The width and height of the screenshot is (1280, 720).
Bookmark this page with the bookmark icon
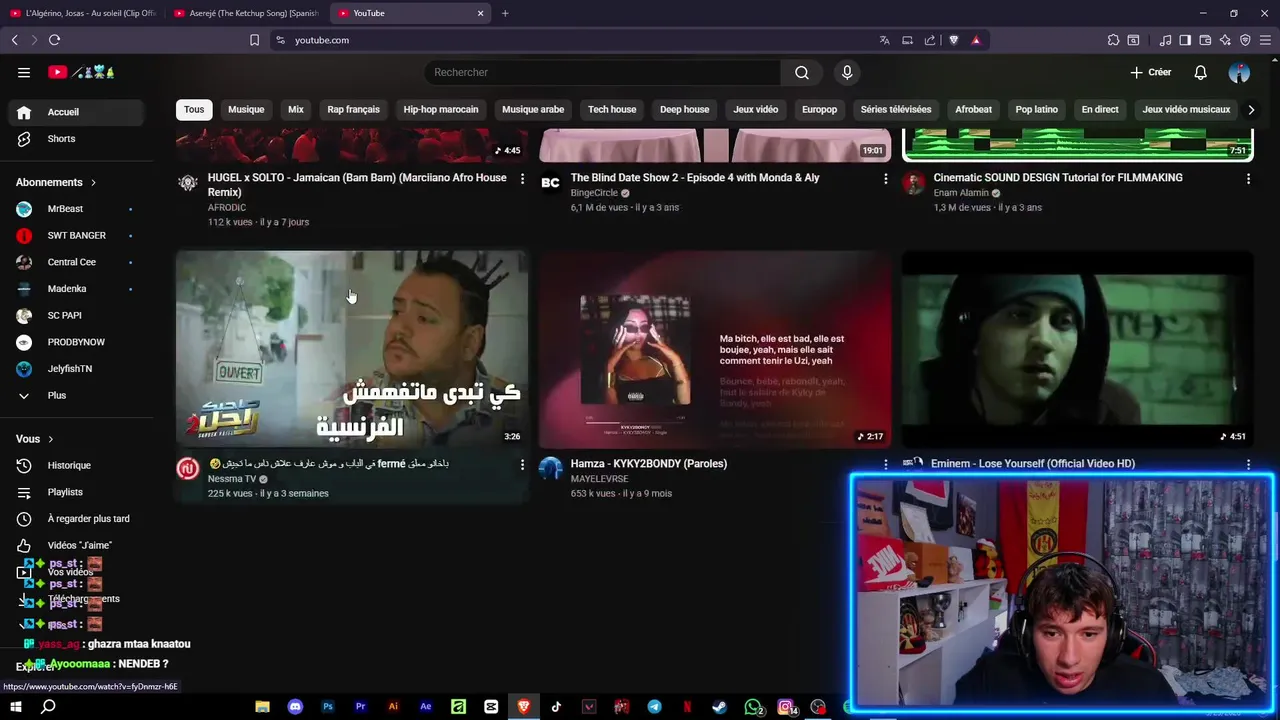coord(254,40)
